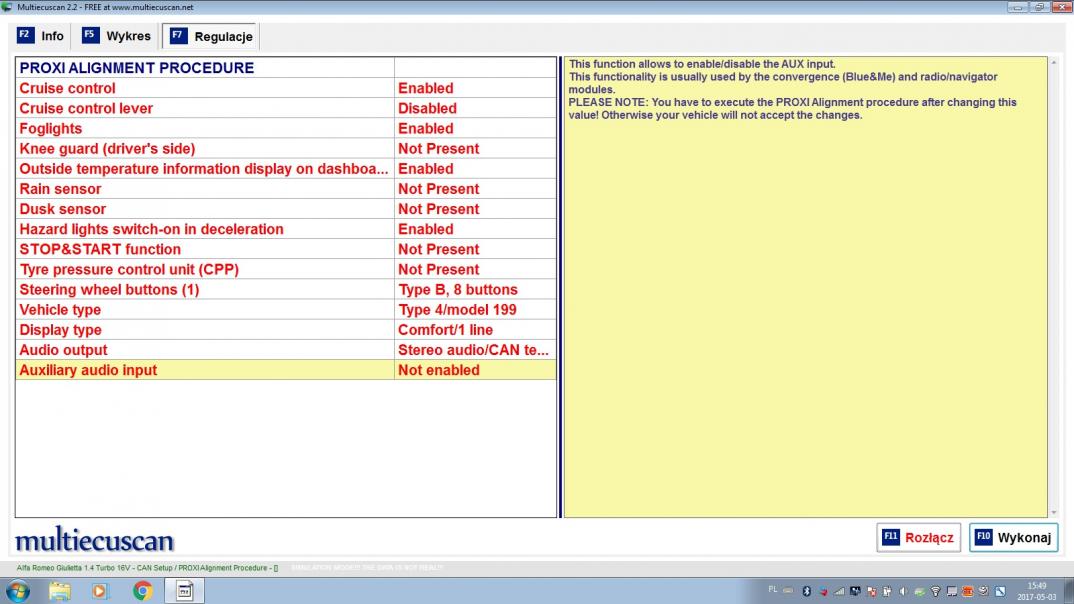Click the Multiecuscan taskbar icon

click(x=184, y=590)
